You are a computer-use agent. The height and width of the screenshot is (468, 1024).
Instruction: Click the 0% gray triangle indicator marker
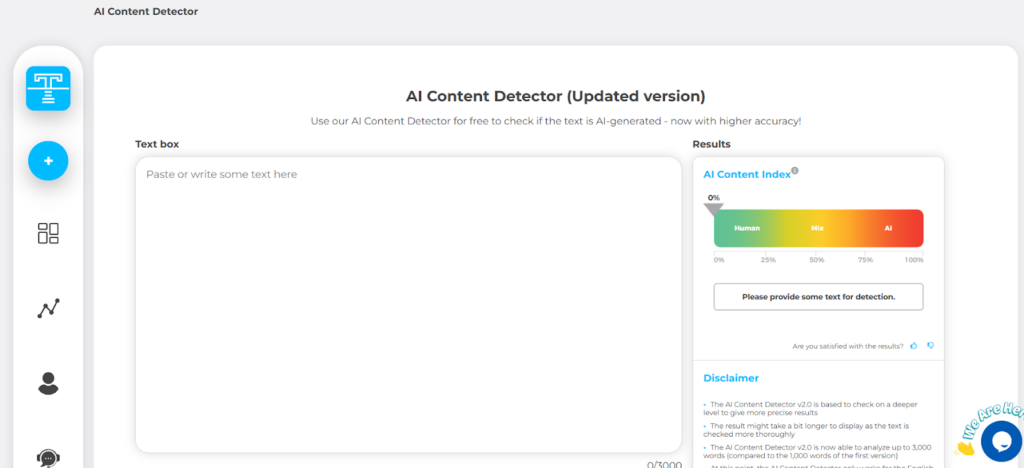click(713, 209)
